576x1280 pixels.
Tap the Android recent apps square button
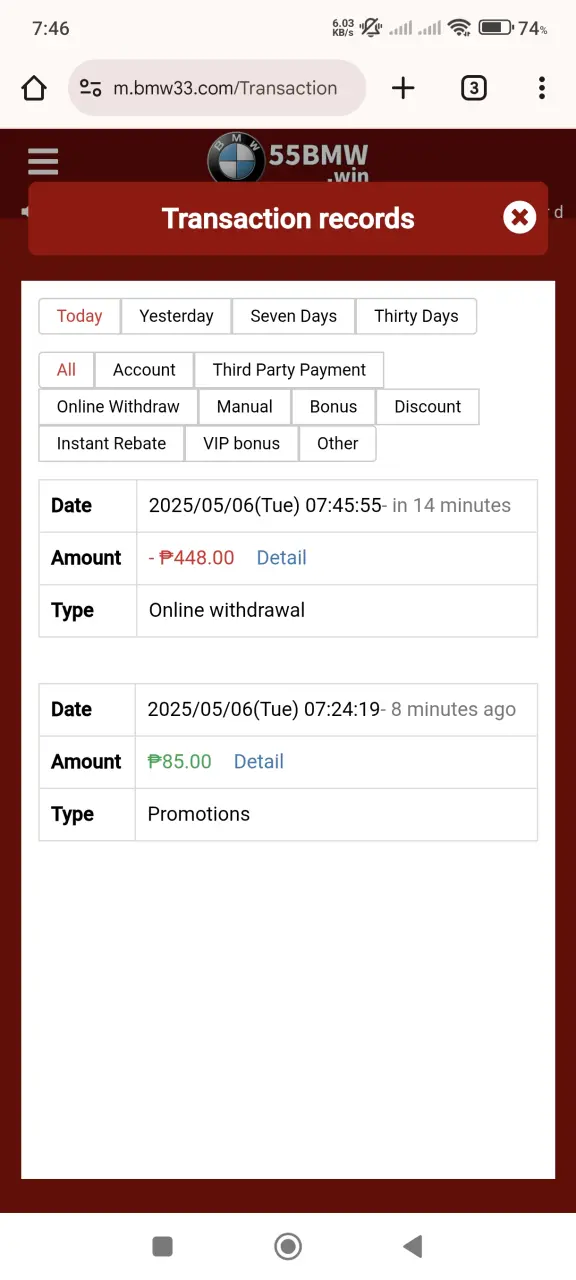[162, 1245]
